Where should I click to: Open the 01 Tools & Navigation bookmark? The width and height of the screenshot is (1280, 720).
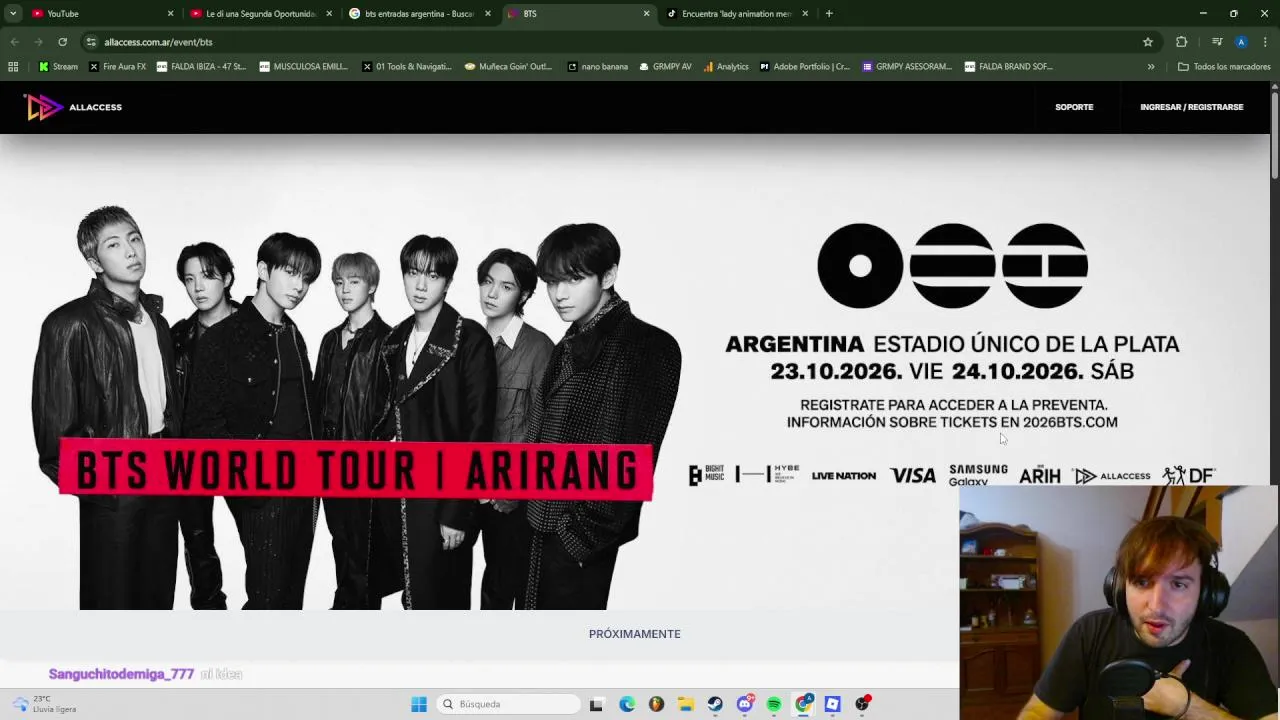click(x=406, y=67)
